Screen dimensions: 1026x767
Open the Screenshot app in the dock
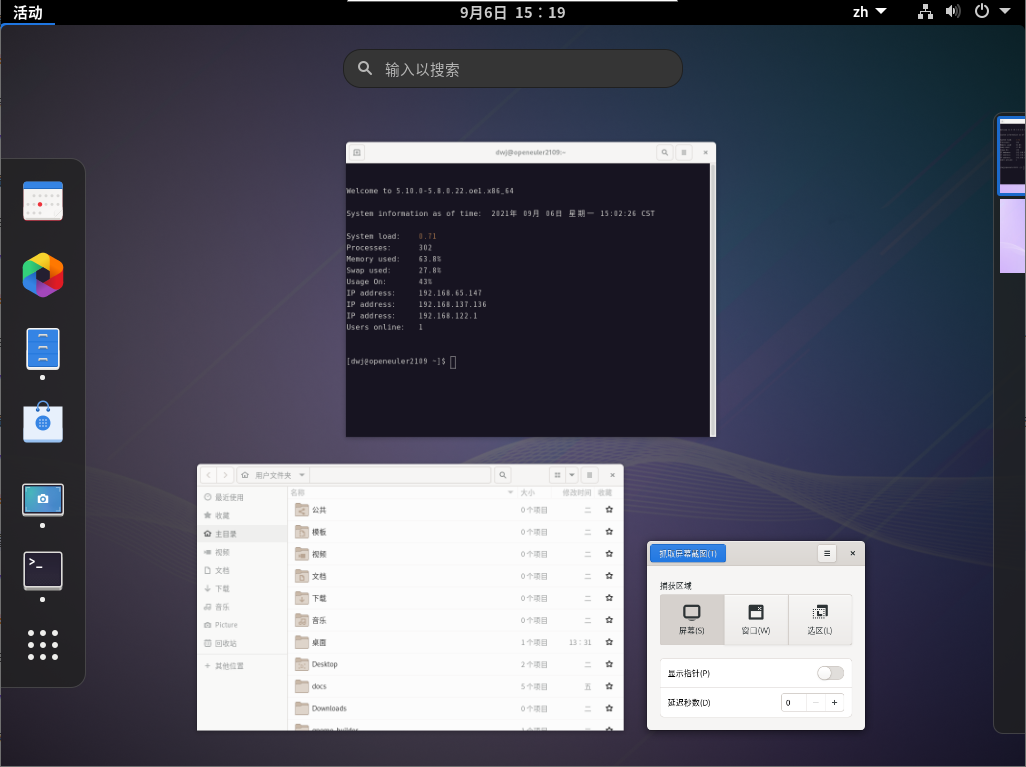tap(43, 499)
